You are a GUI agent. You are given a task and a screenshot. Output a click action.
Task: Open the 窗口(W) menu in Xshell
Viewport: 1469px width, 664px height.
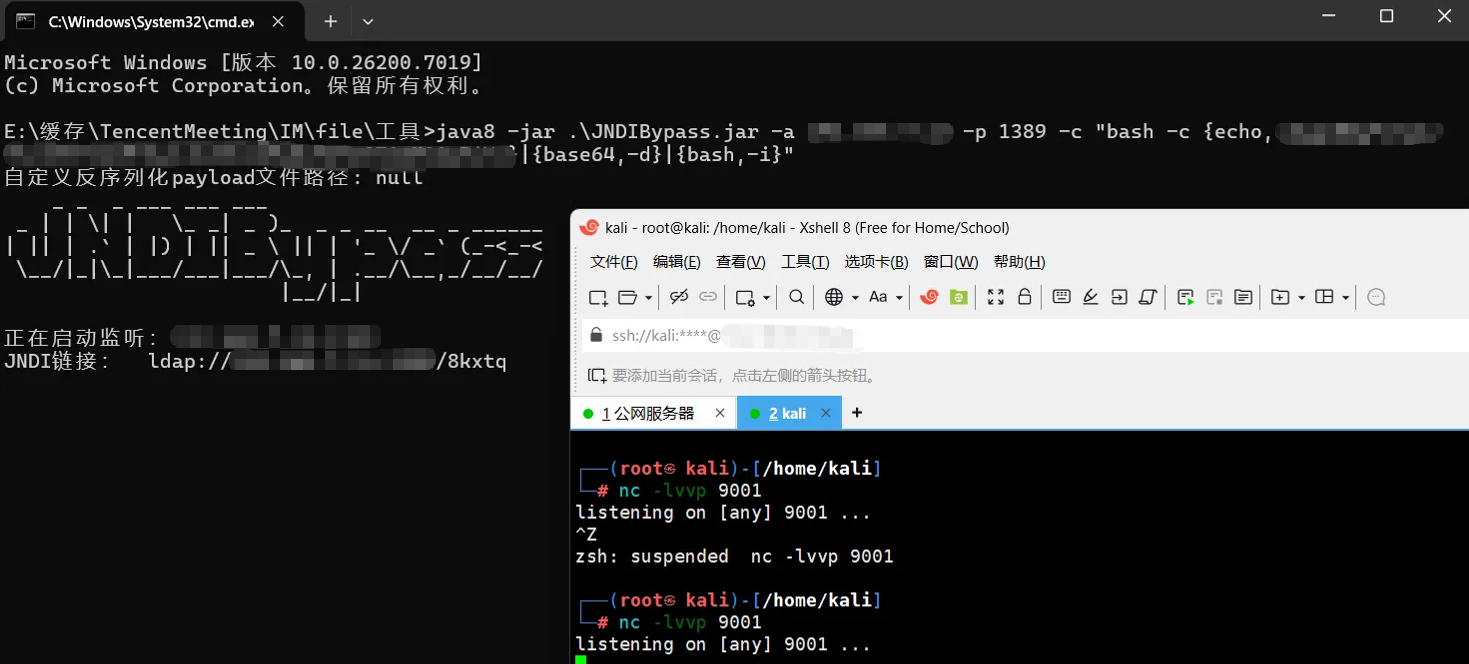(x=951, y=262)
